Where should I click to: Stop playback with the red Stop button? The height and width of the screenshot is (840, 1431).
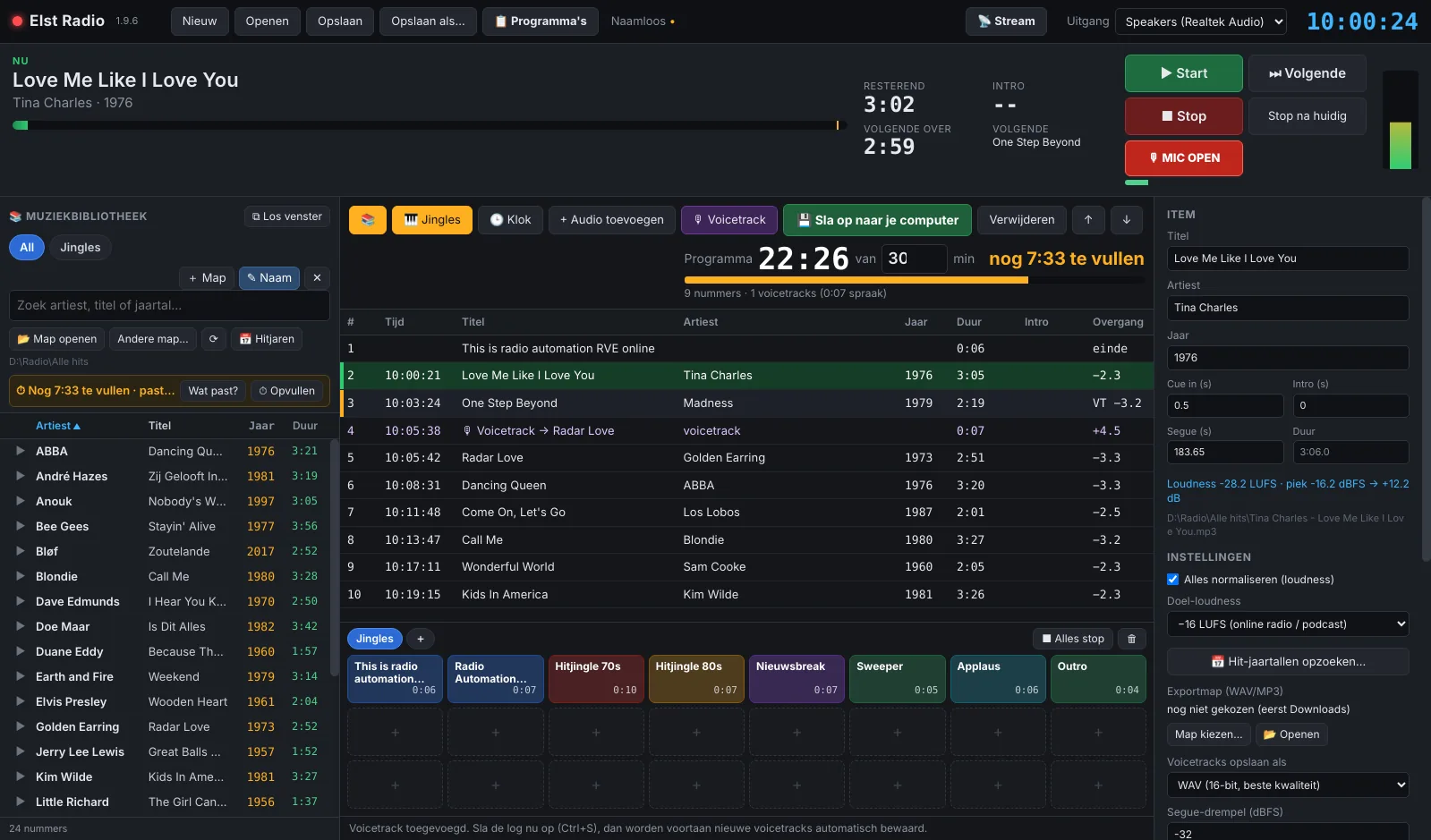(x=1183, y=116)
